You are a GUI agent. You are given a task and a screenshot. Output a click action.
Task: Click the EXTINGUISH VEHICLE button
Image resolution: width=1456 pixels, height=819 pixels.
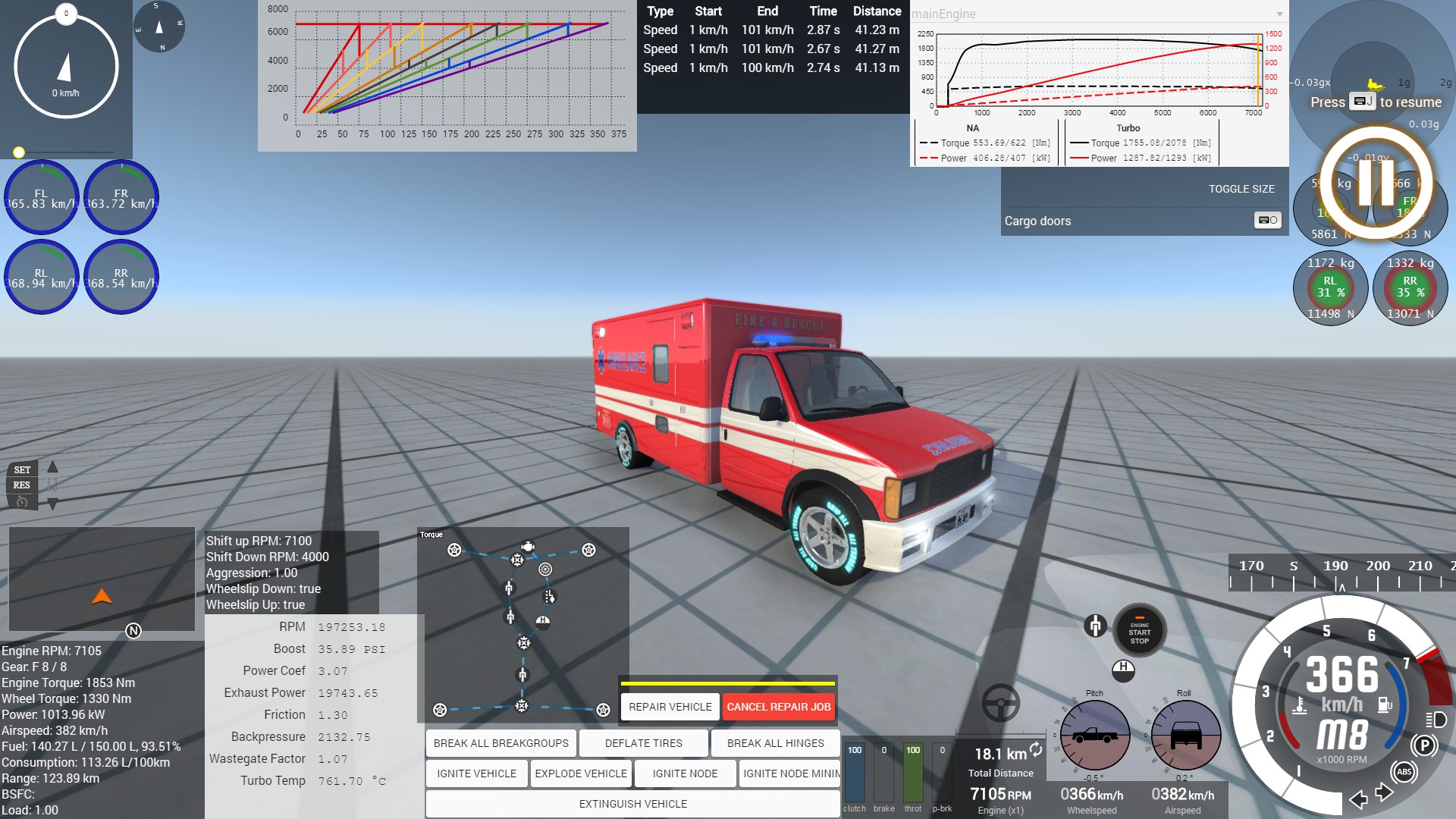click(632, 804)
